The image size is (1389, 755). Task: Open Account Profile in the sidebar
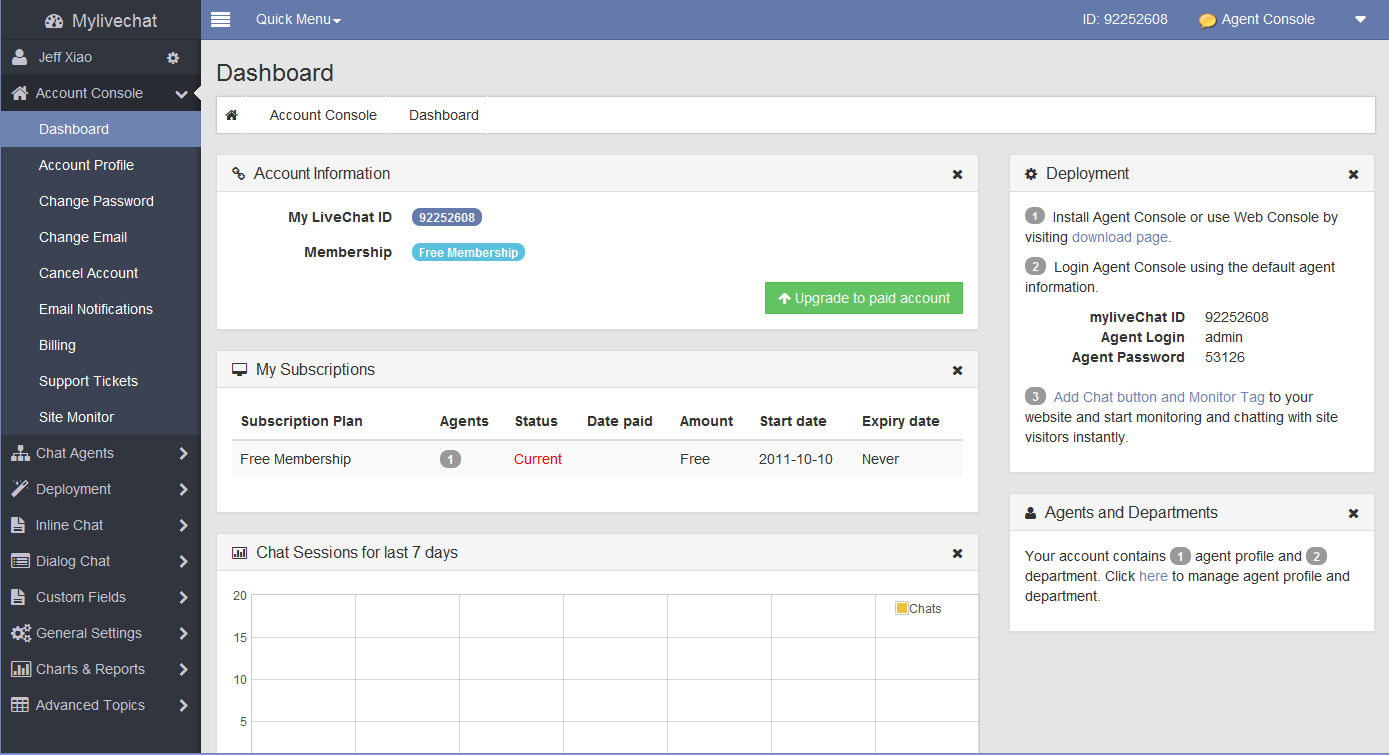(x=86, y=165)
